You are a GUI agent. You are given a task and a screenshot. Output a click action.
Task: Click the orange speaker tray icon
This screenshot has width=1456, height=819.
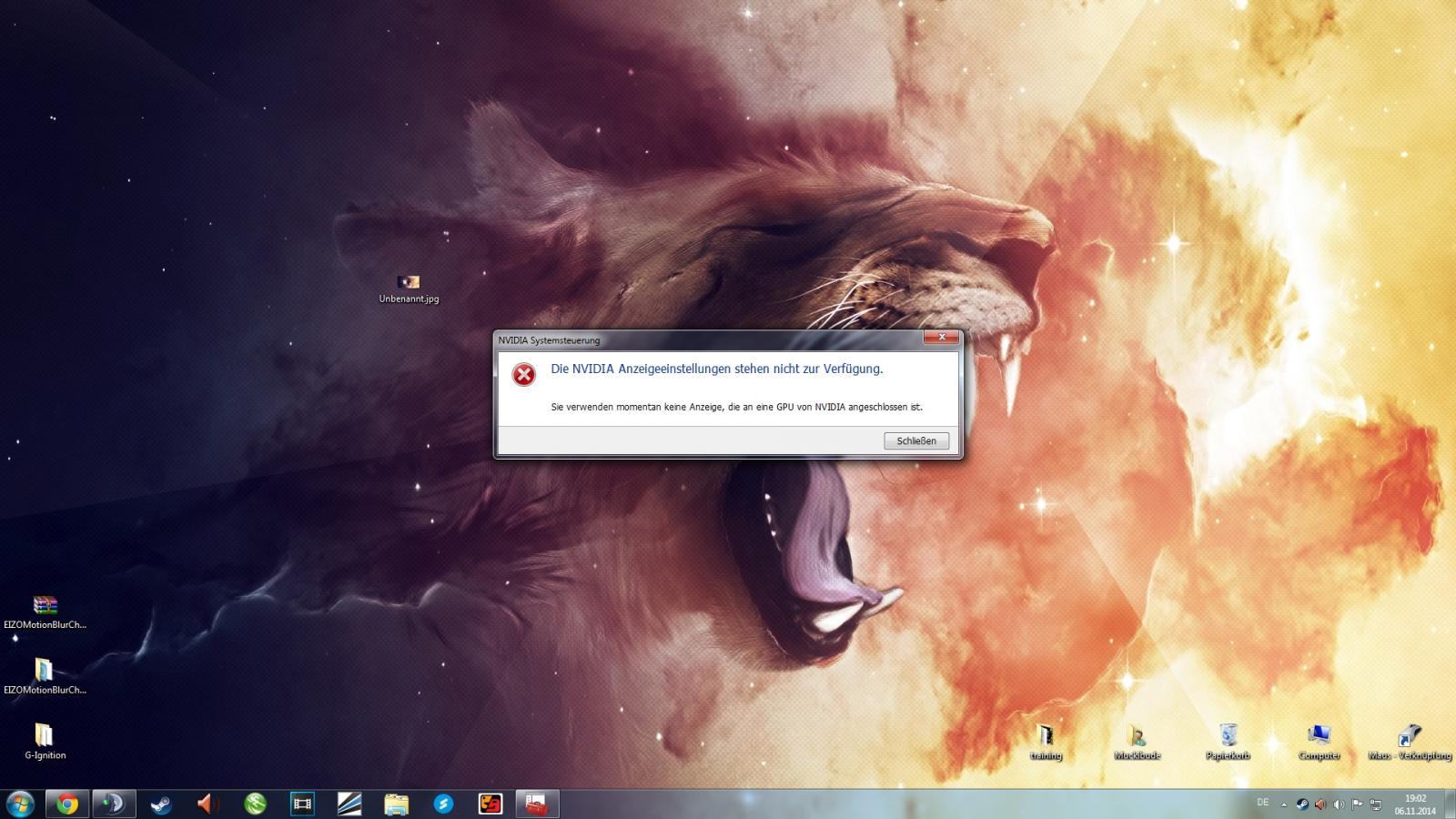coord(1320,804)
